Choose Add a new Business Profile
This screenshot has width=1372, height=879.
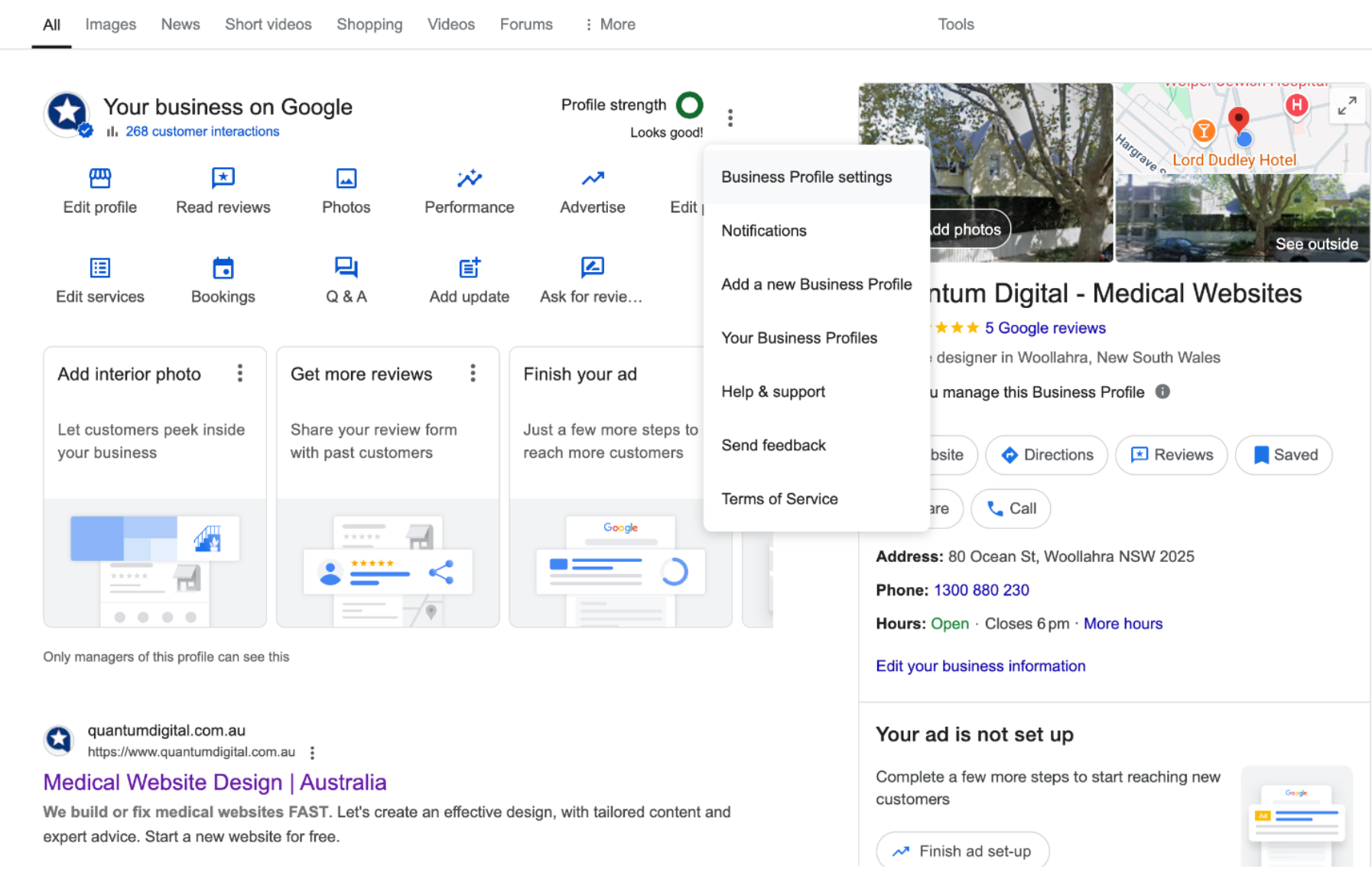pos(817,284)
